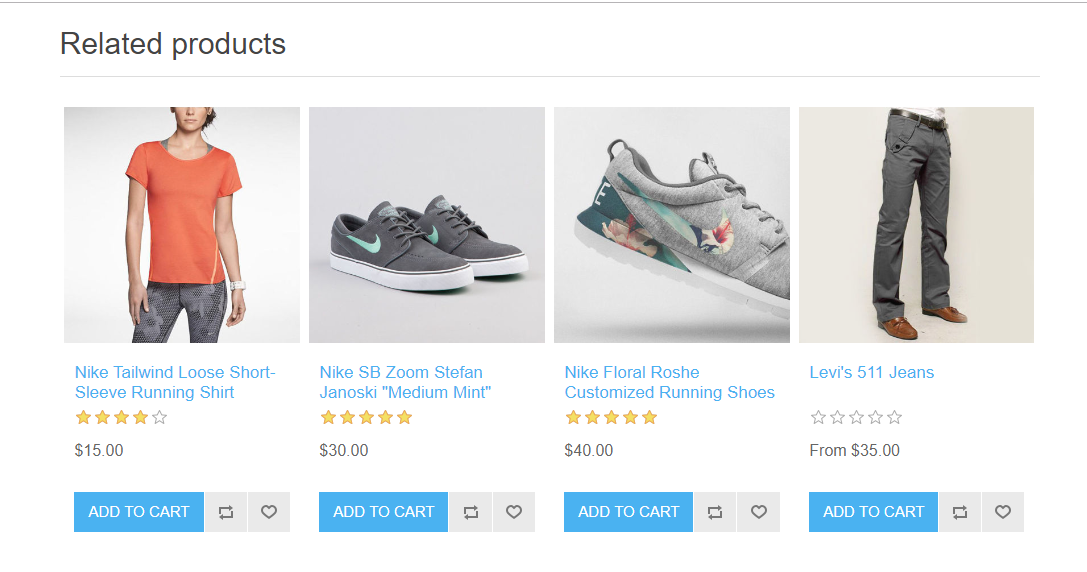The image size is (1087, 572).
Task: Add Levi's 511 Jeans to cart
Action: [873, 512]
